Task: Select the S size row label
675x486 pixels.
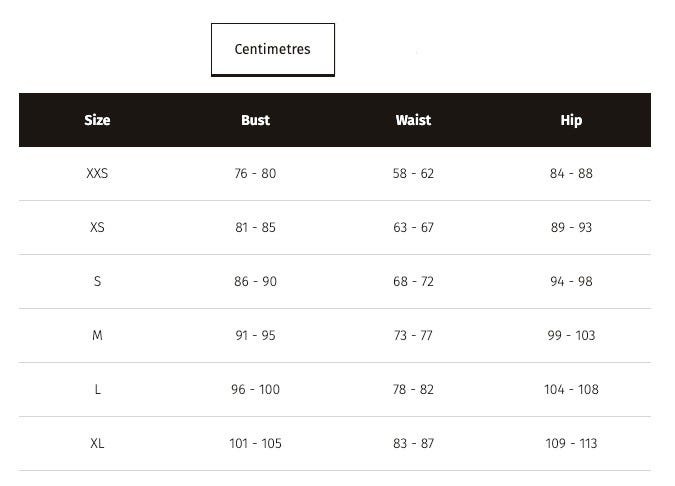Action: click(97, 282)
